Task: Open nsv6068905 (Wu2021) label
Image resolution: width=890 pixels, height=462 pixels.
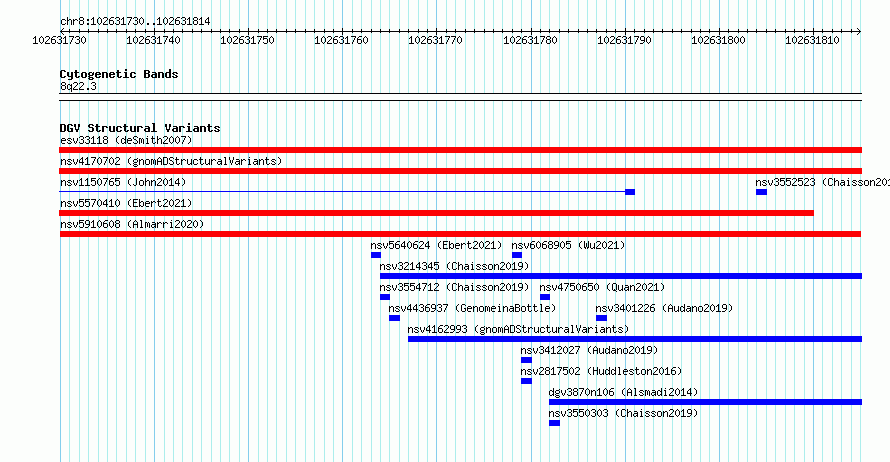Action: point(568,245)
